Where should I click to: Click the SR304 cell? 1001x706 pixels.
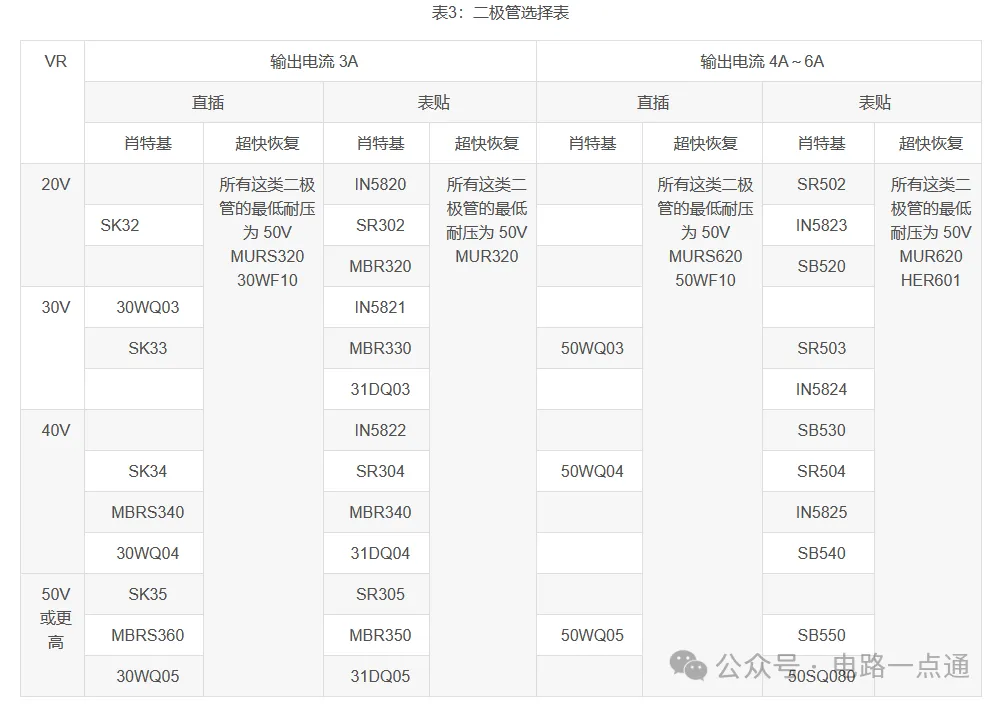pos(377,471)
